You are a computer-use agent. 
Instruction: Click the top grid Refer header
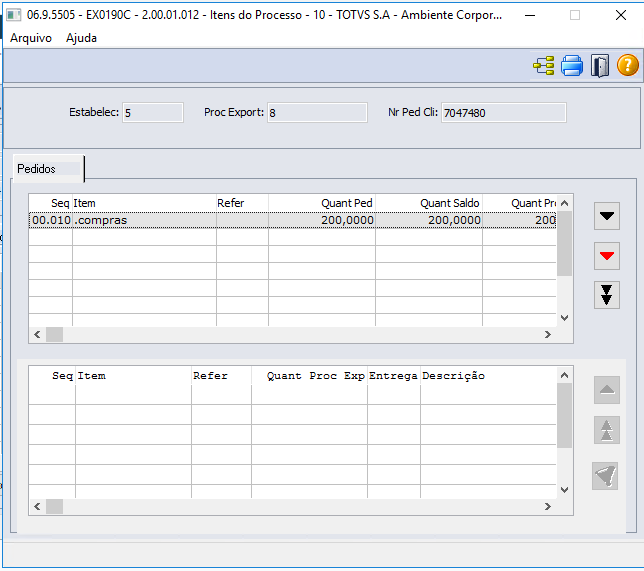(x=242, y=203)
